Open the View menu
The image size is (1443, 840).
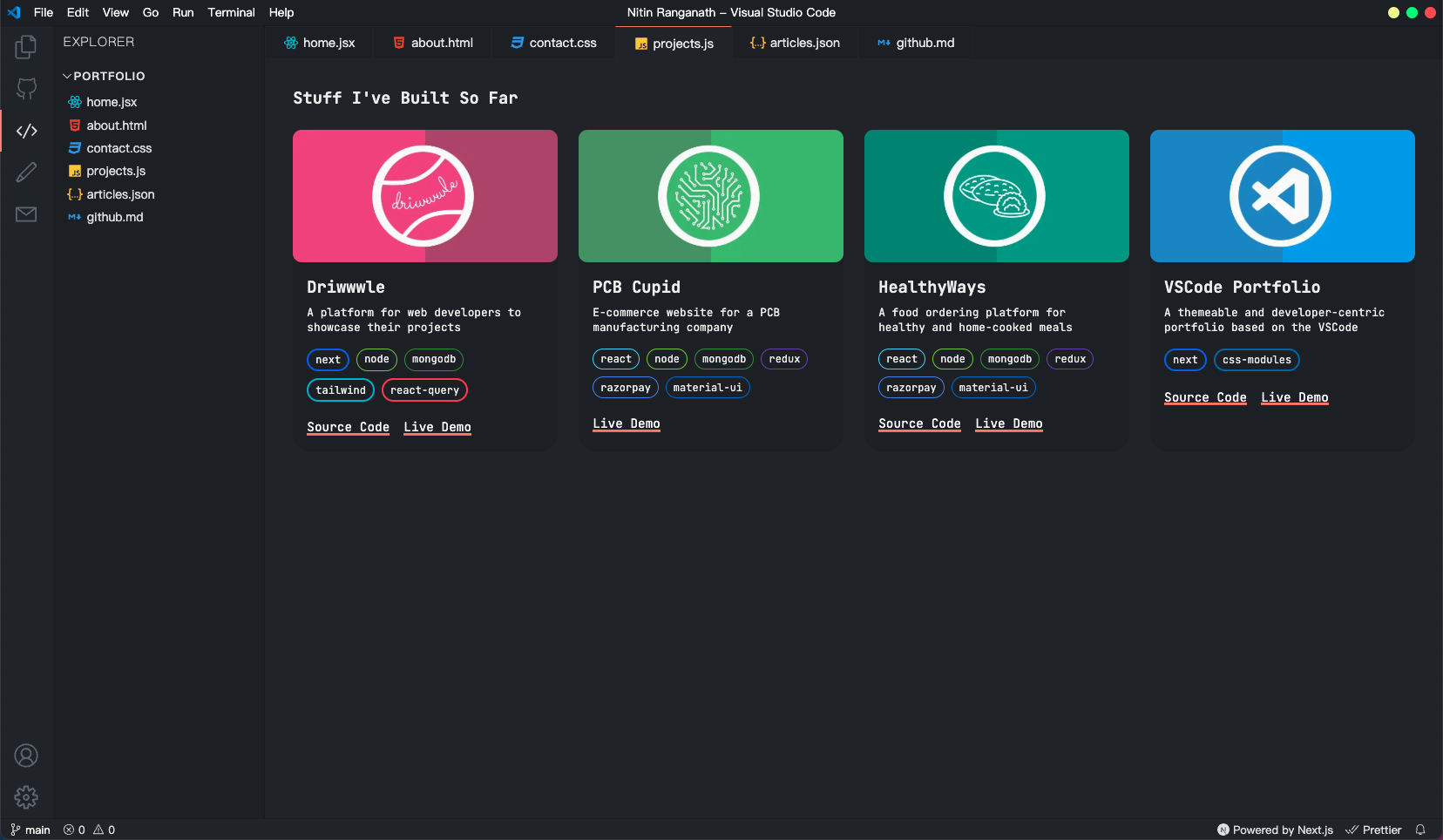tap(115, 12)
